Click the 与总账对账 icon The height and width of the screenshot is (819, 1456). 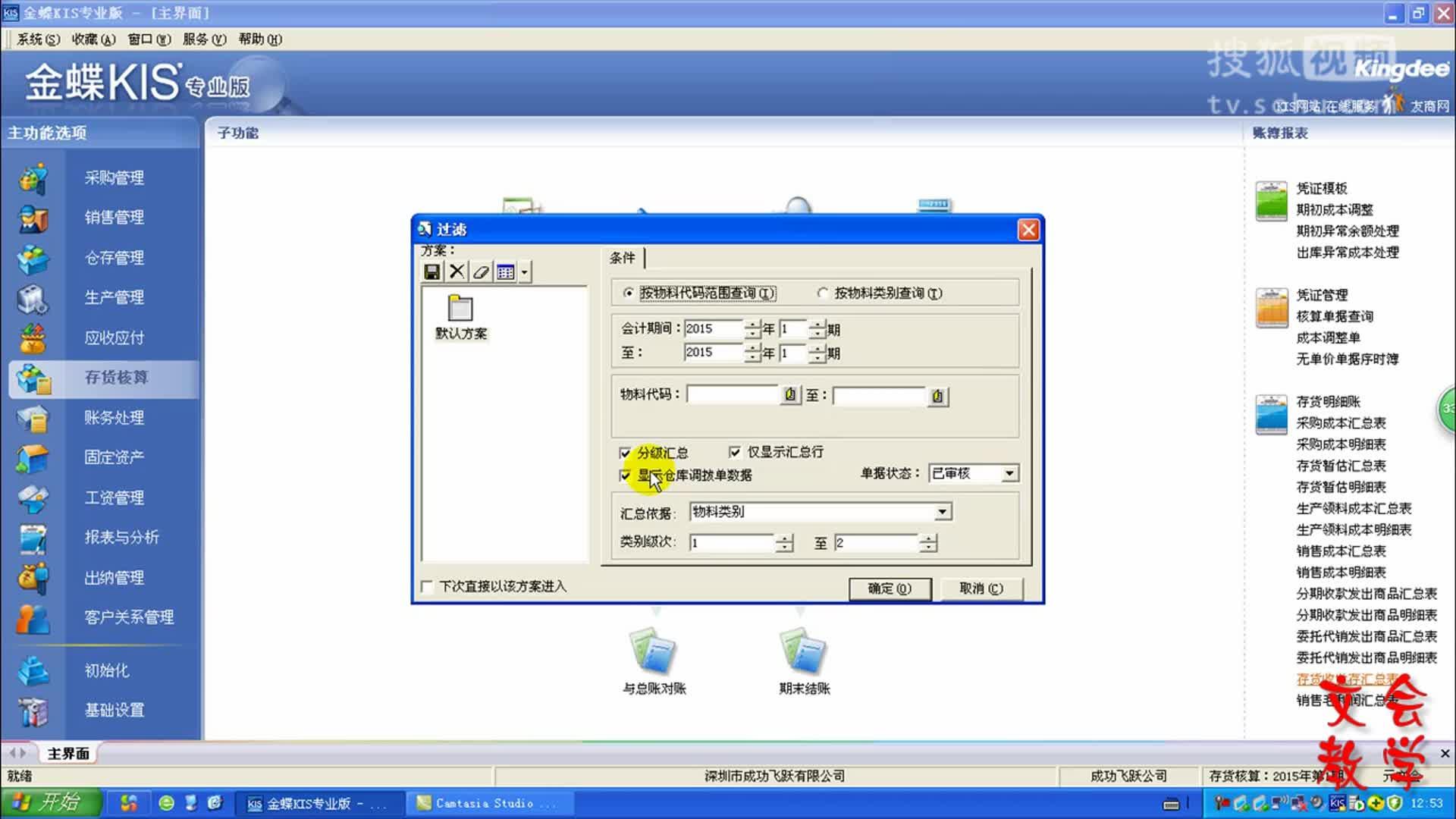(x=654, y=651)
